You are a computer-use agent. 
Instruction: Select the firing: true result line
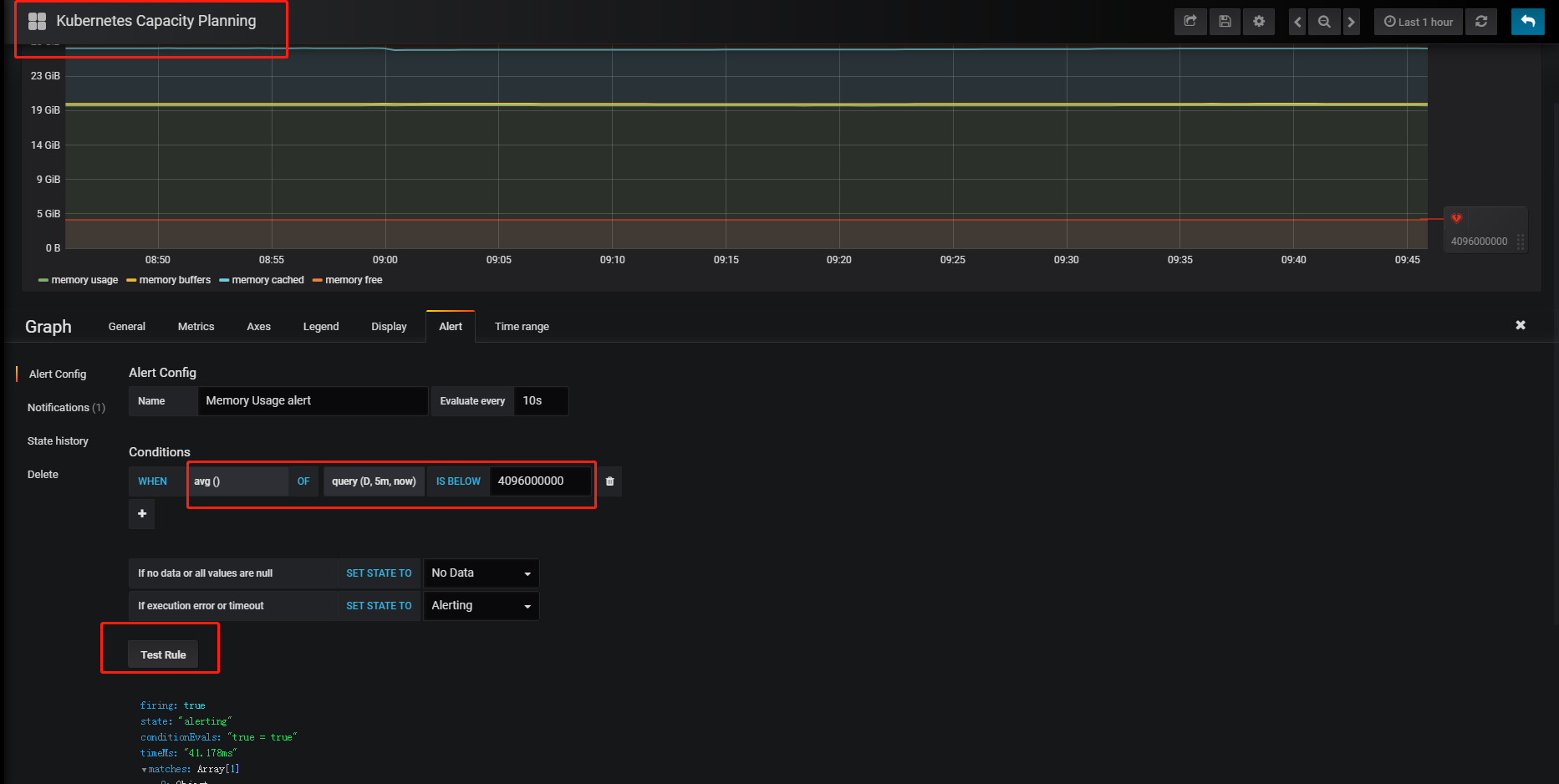[x=173, y=706]
